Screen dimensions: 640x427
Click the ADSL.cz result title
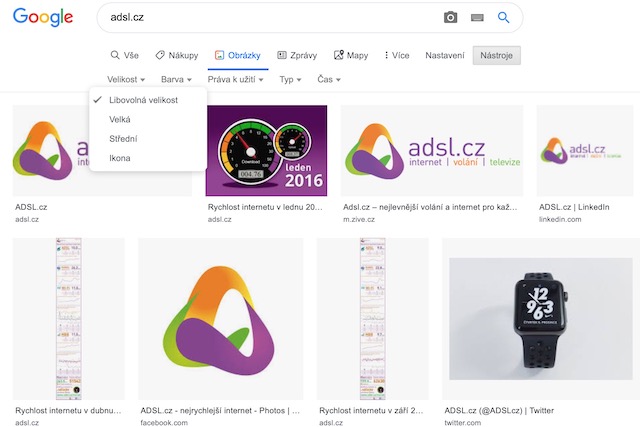pos(31,207)
